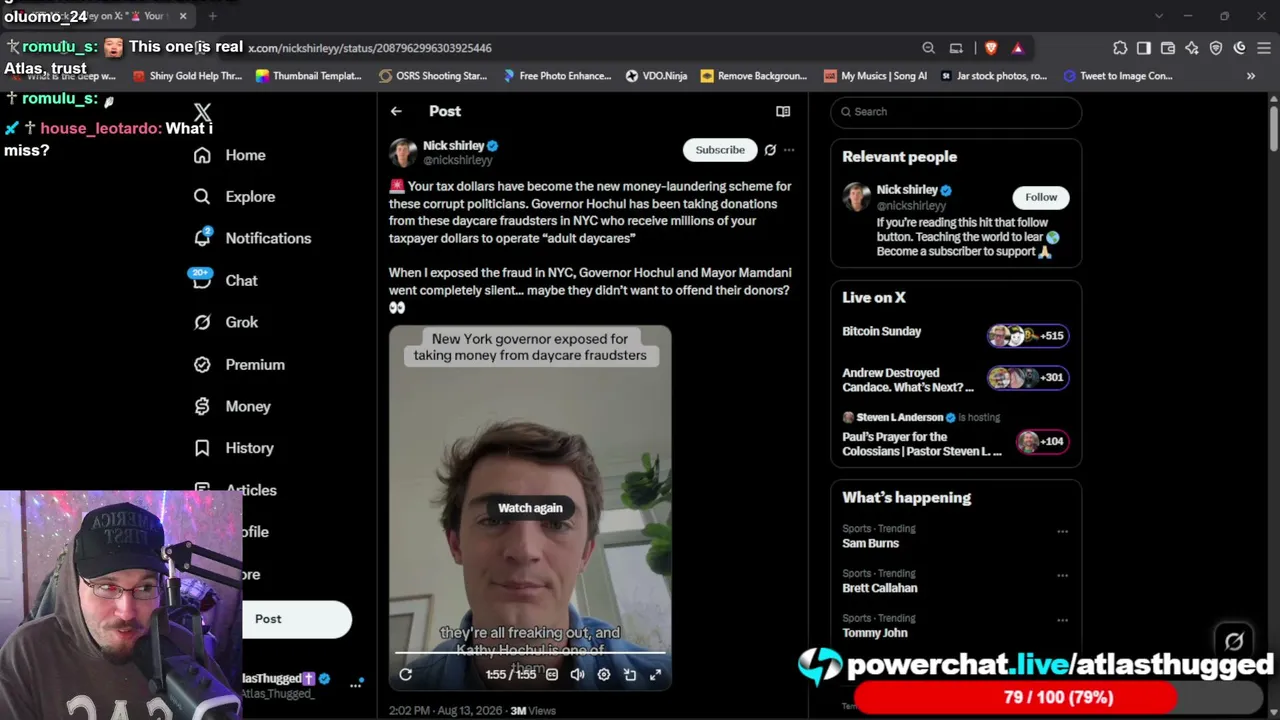The image size is (1280, 720).
Task: Open Paul's Prayer for the Colossians live
Action: [955, 435]
